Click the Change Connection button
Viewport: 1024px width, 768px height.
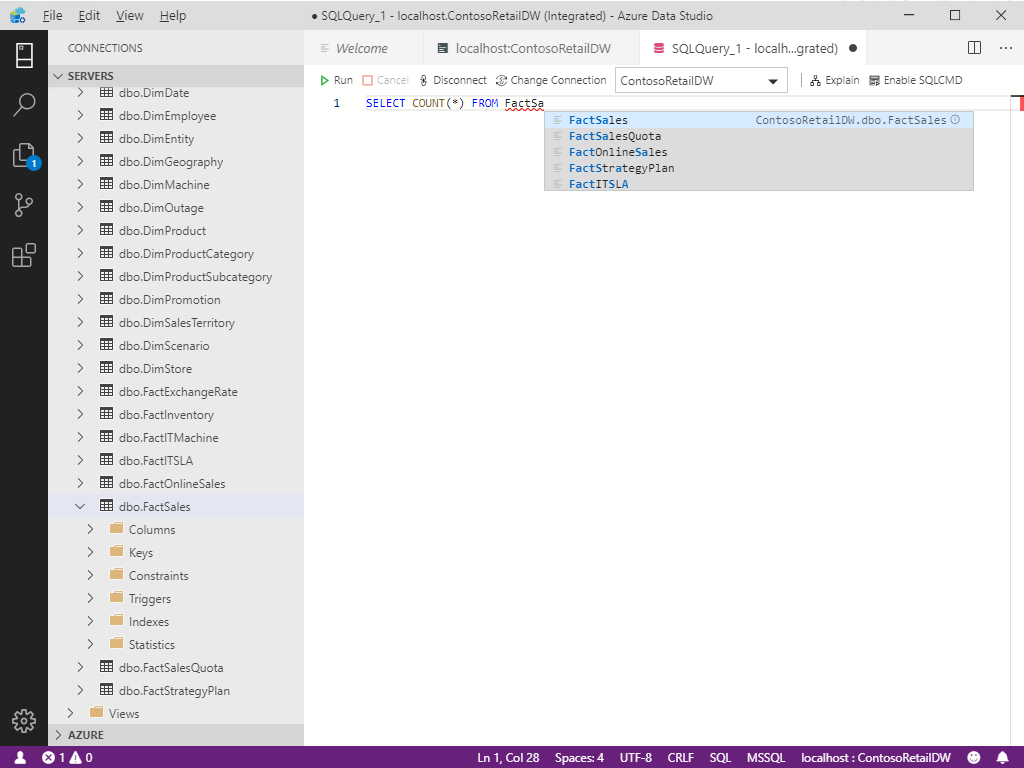tap(551, 80)
